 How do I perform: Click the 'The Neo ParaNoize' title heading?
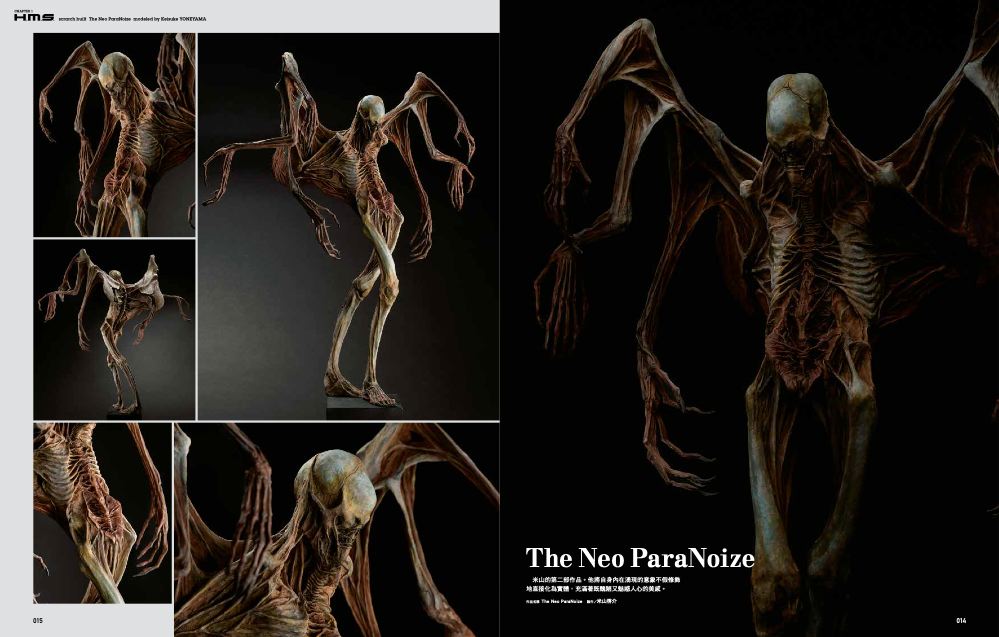(640, 558)
